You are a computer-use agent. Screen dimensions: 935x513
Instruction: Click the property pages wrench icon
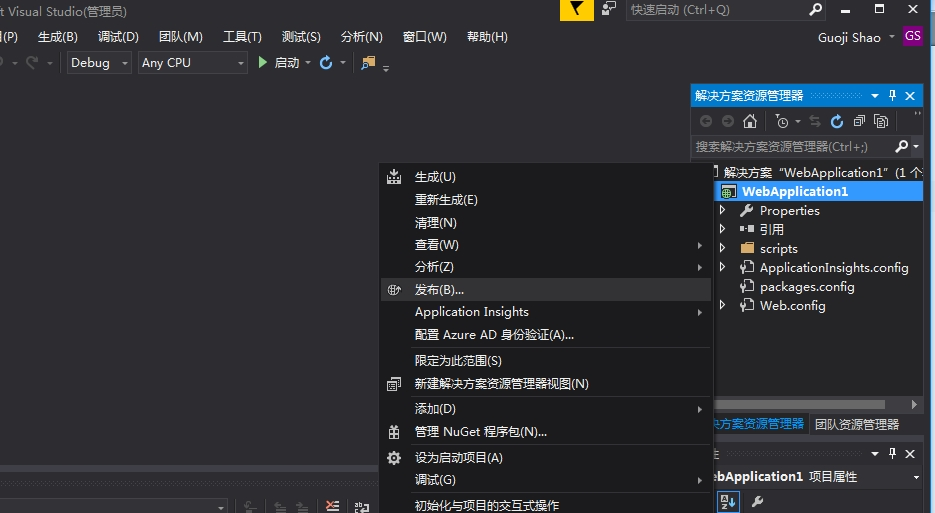(757, 502)
